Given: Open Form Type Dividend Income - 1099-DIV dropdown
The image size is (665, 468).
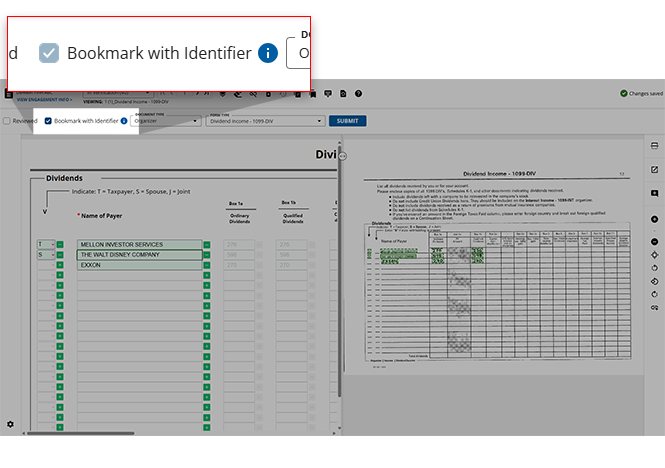Looking at the screenshot, I should coord(265,121).
